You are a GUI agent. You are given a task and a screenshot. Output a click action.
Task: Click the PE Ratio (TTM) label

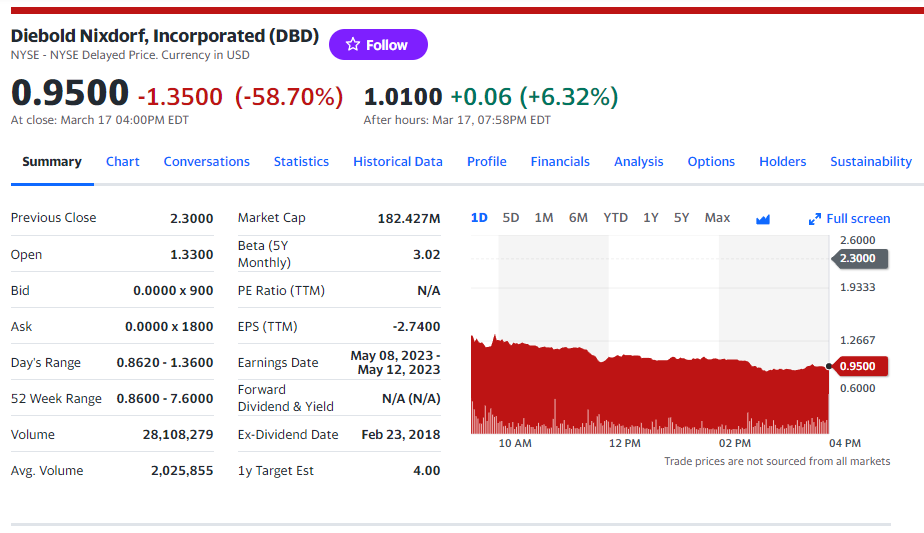pyautogui.click(x=281, y=291)
